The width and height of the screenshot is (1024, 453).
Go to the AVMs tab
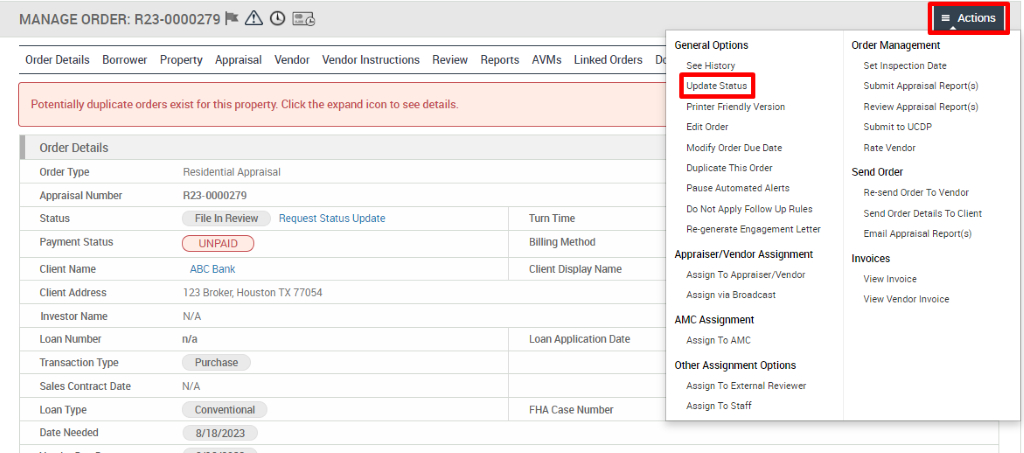click(547, 60)
